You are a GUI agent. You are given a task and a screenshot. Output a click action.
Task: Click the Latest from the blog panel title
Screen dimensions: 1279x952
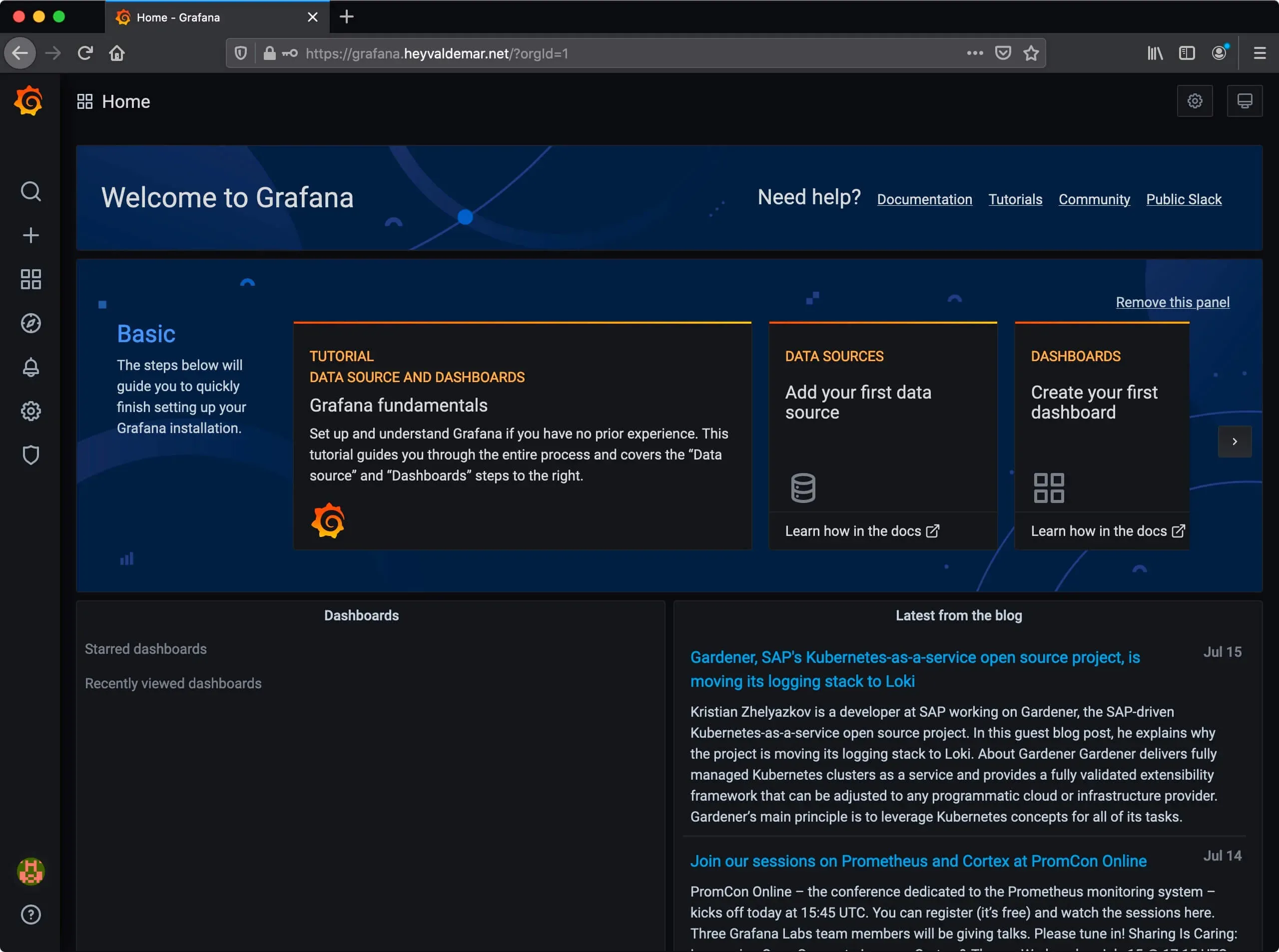(959, 615)
